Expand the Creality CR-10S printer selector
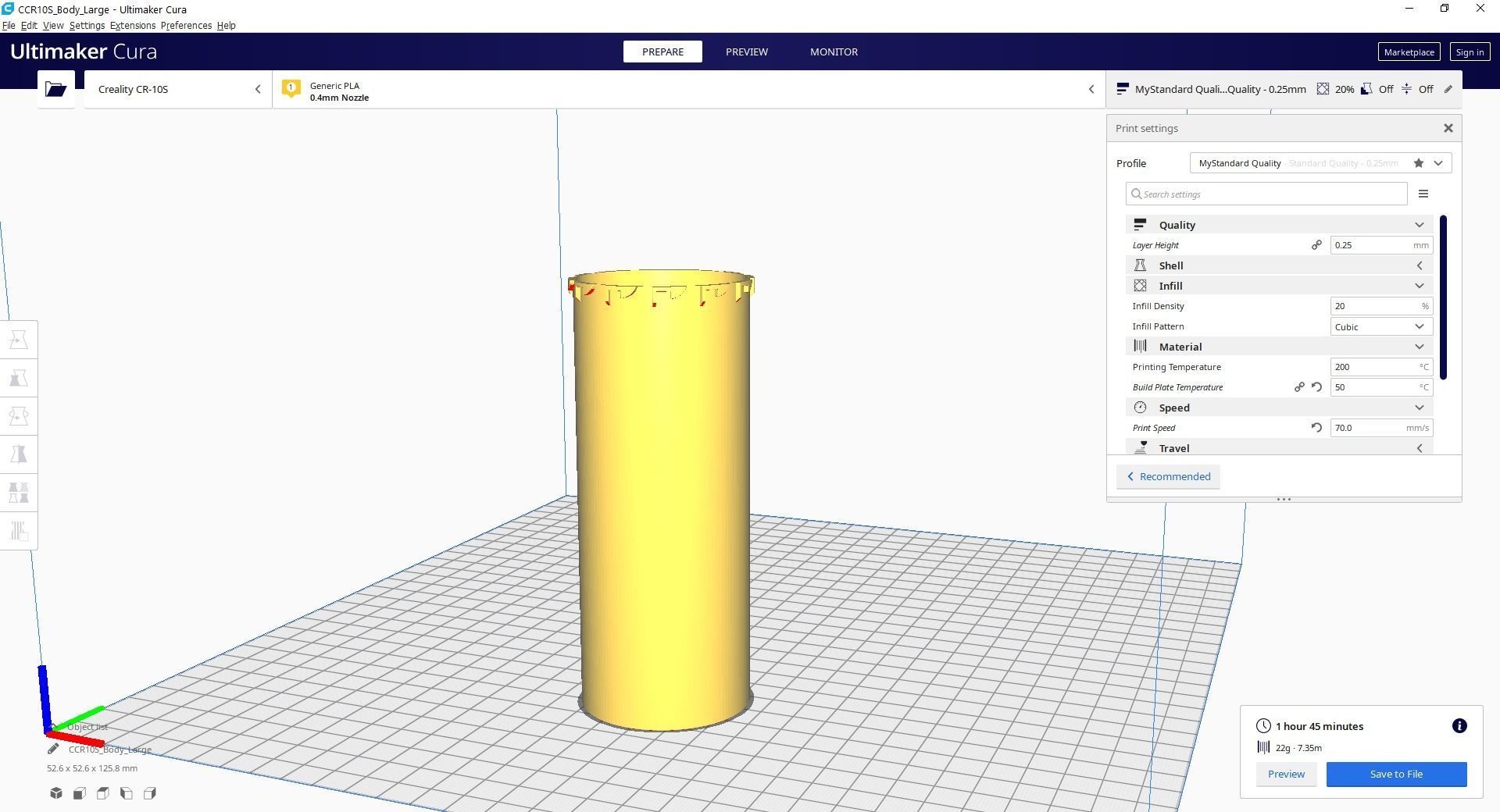Screen dimensions: 1500x812 [178, 89]
